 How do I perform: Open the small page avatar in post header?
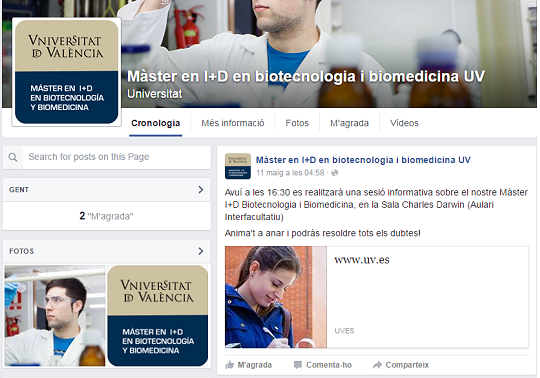(238, 166)
